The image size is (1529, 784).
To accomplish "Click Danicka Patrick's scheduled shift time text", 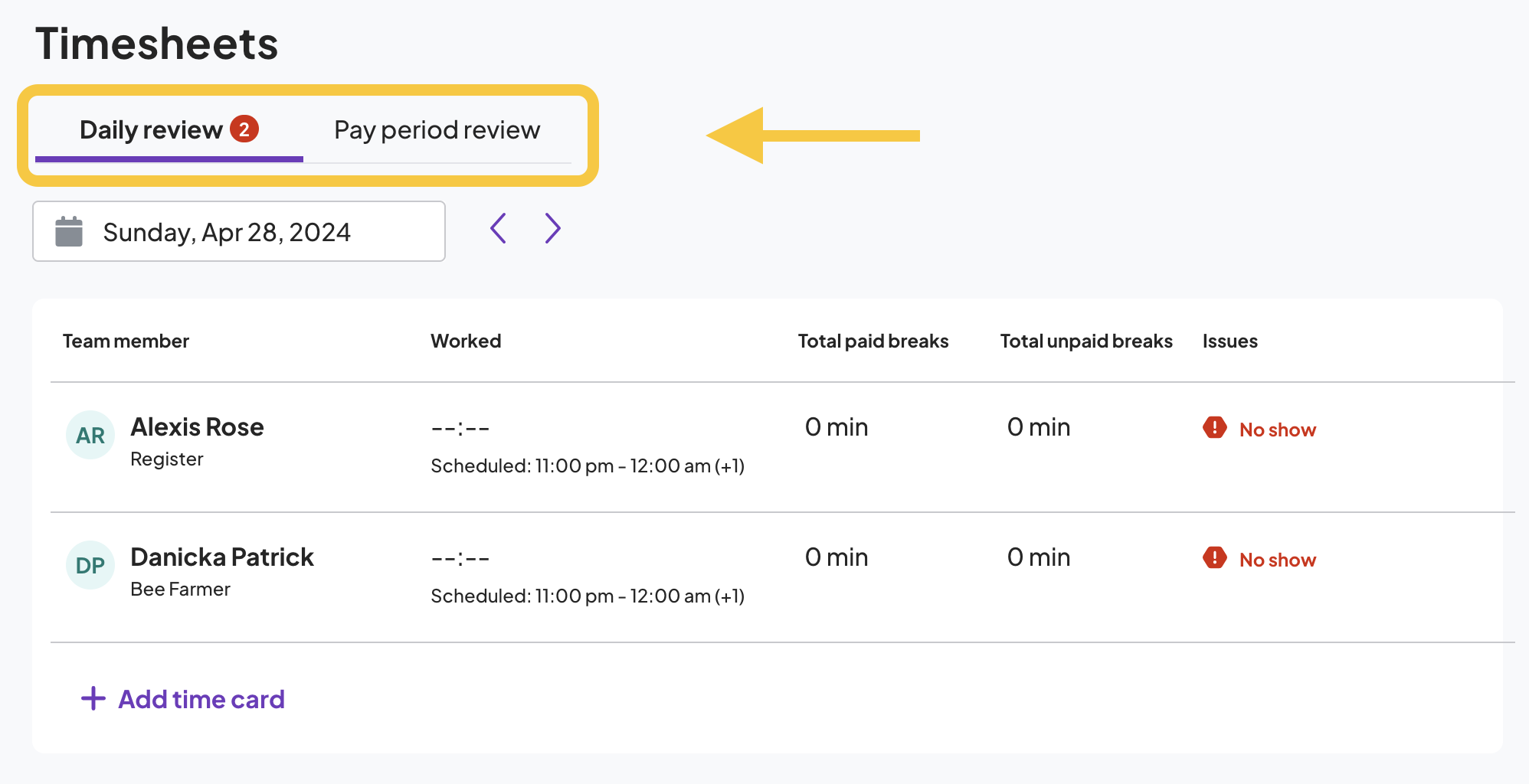I will point(588,596).
